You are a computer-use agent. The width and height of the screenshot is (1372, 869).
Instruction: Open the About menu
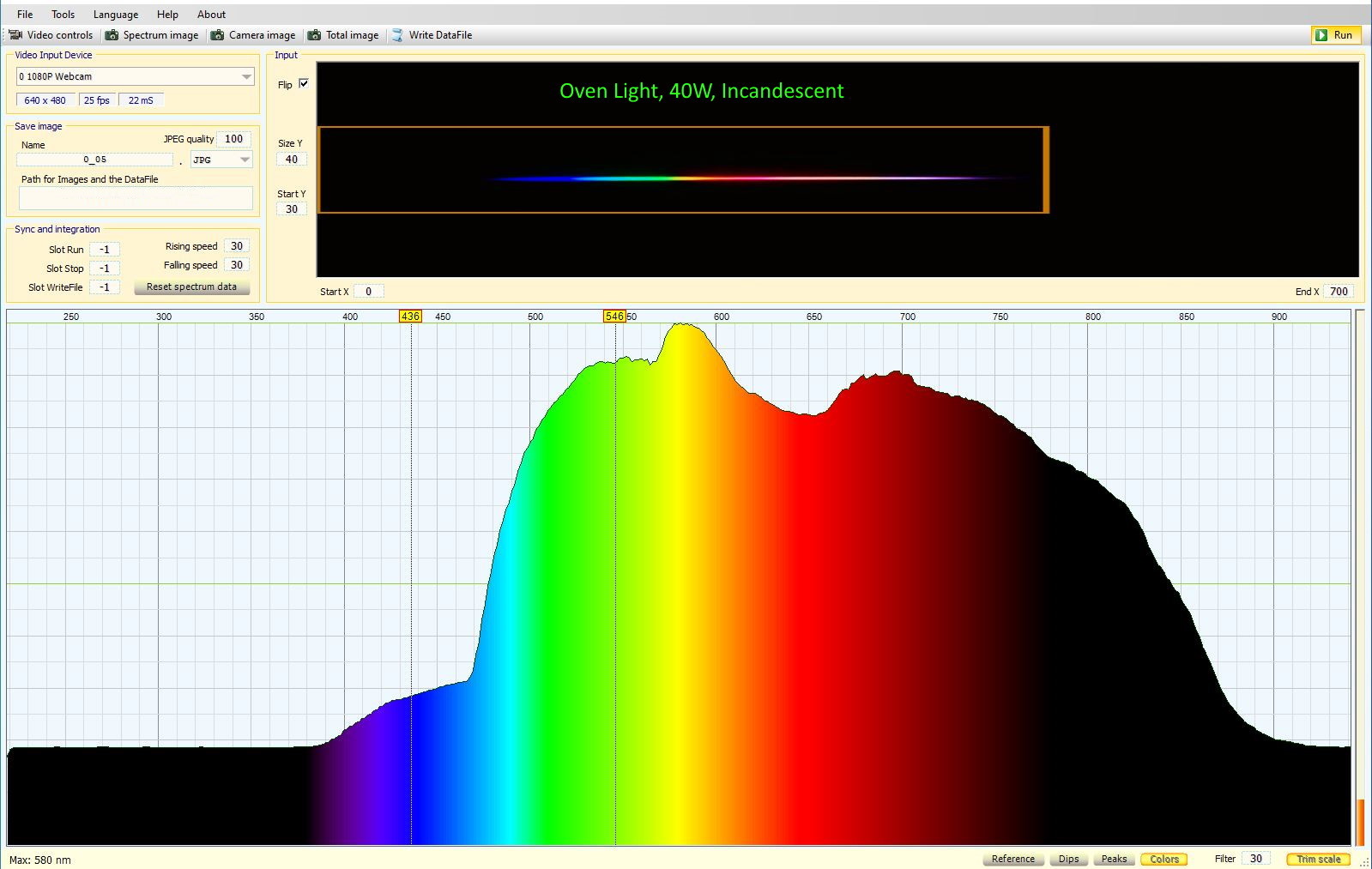coord(211,15)
